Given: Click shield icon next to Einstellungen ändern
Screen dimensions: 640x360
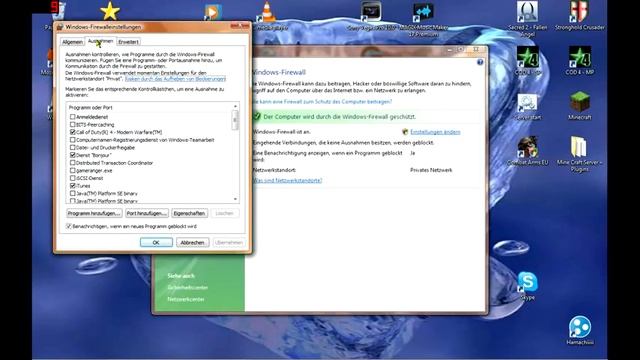Looking at the screenshot, I should (x=405, y=132).
